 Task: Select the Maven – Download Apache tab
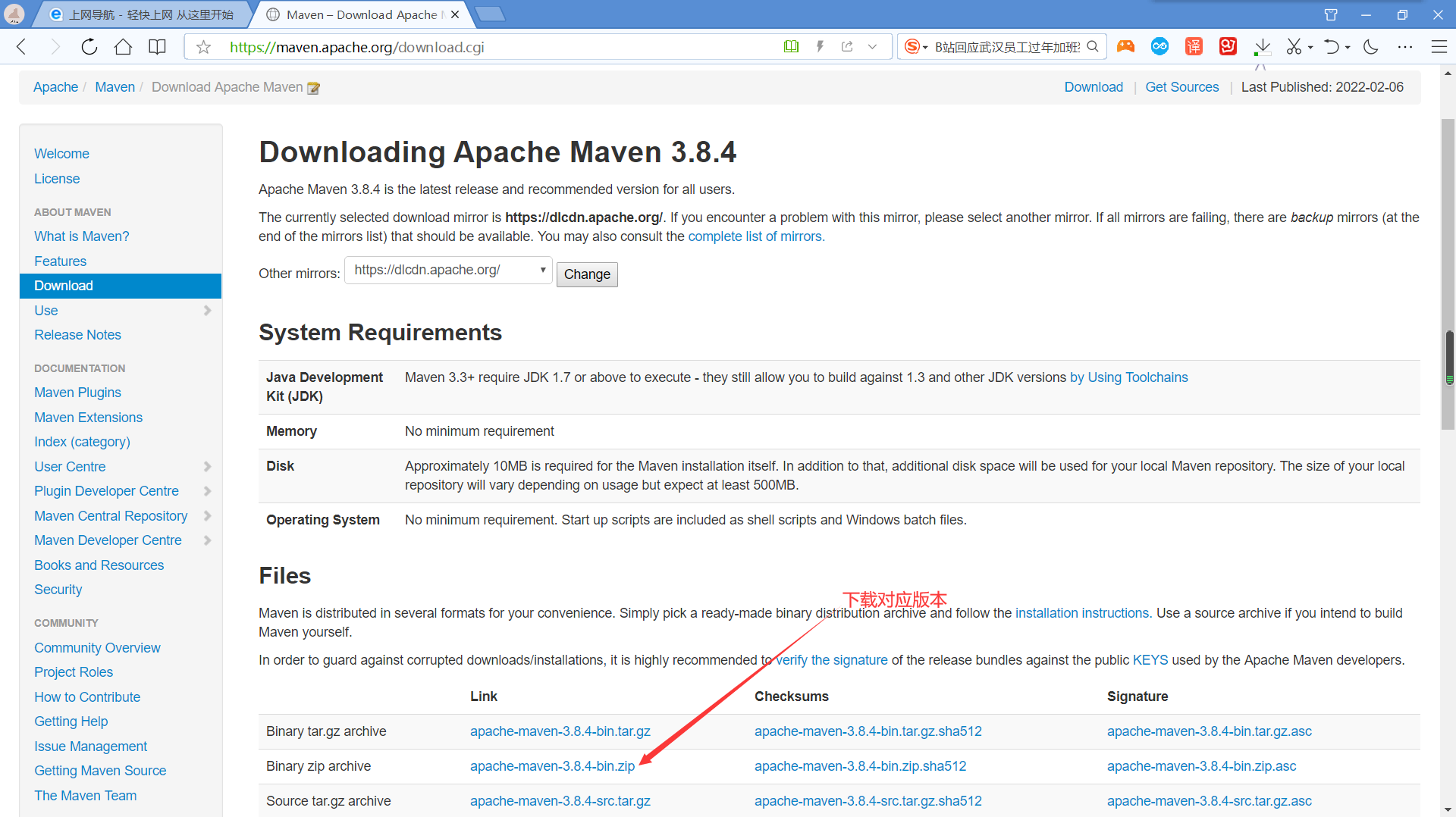[362, 14]
